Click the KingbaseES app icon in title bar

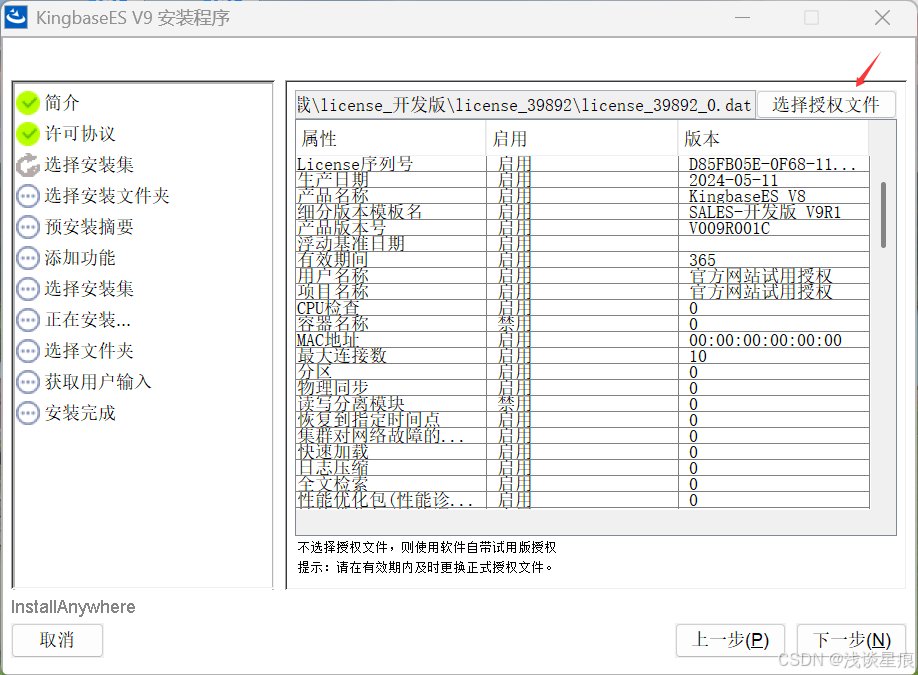[x=16, y=17]
